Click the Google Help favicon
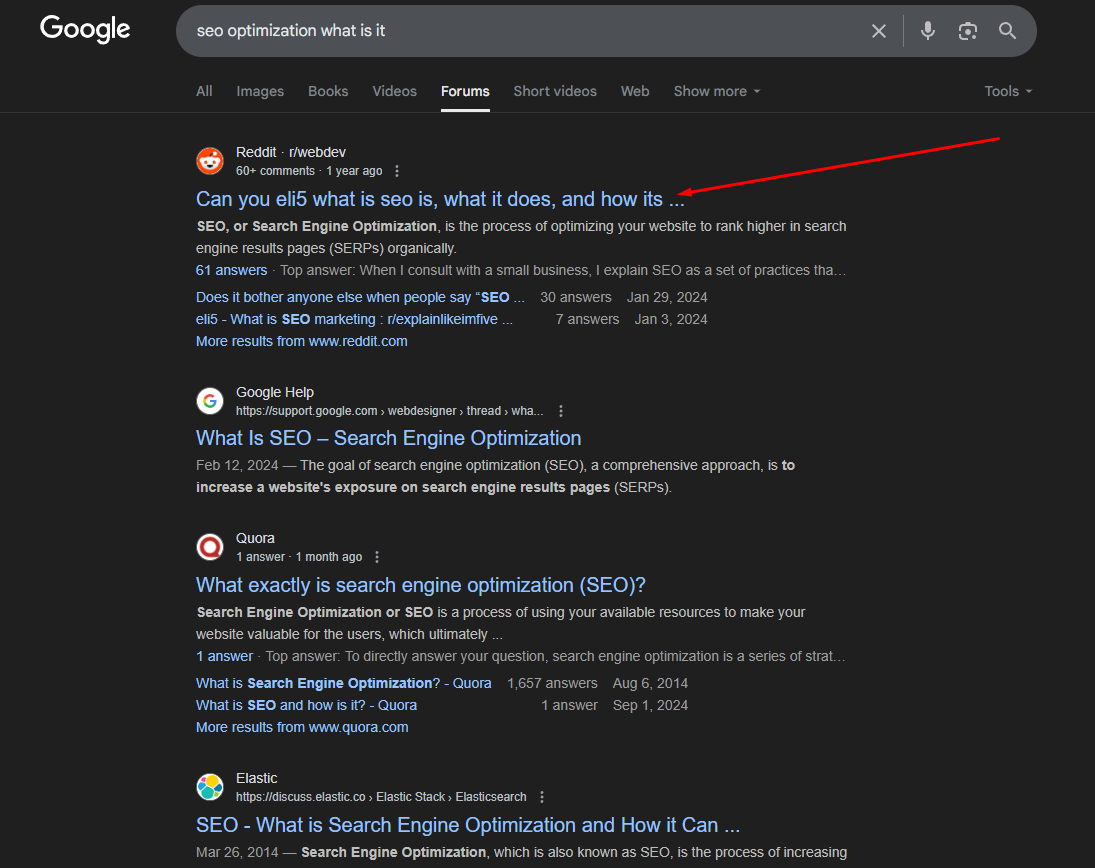The image size is (1095, 868). [210, 401]
